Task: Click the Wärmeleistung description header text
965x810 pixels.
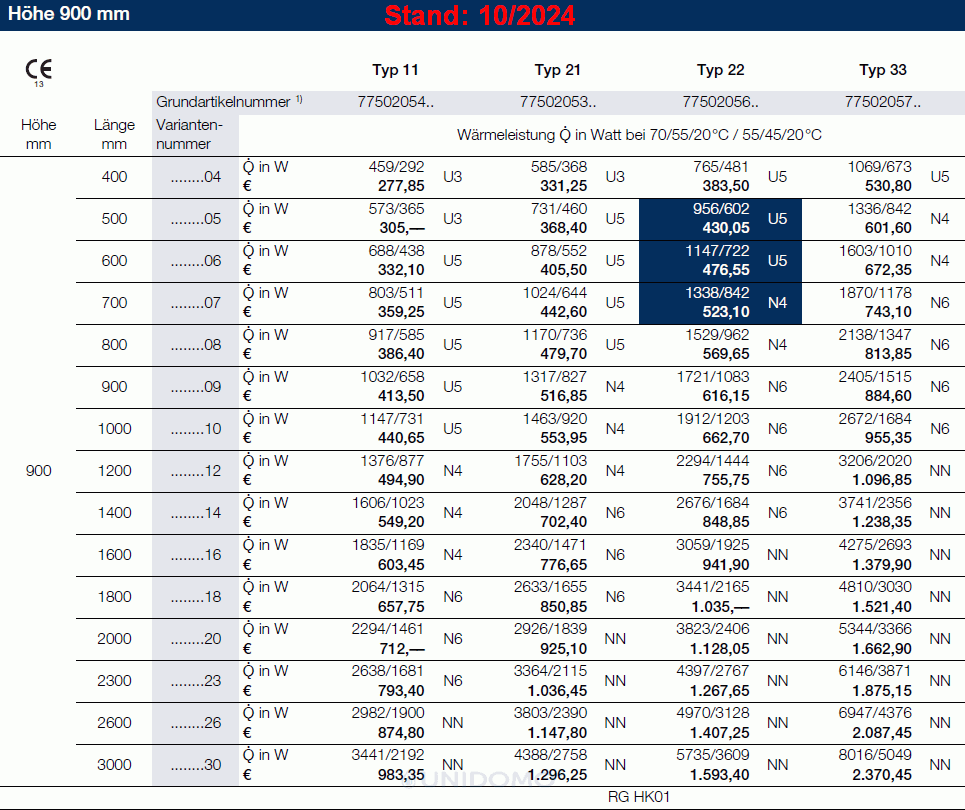Action: pos(639,134)
